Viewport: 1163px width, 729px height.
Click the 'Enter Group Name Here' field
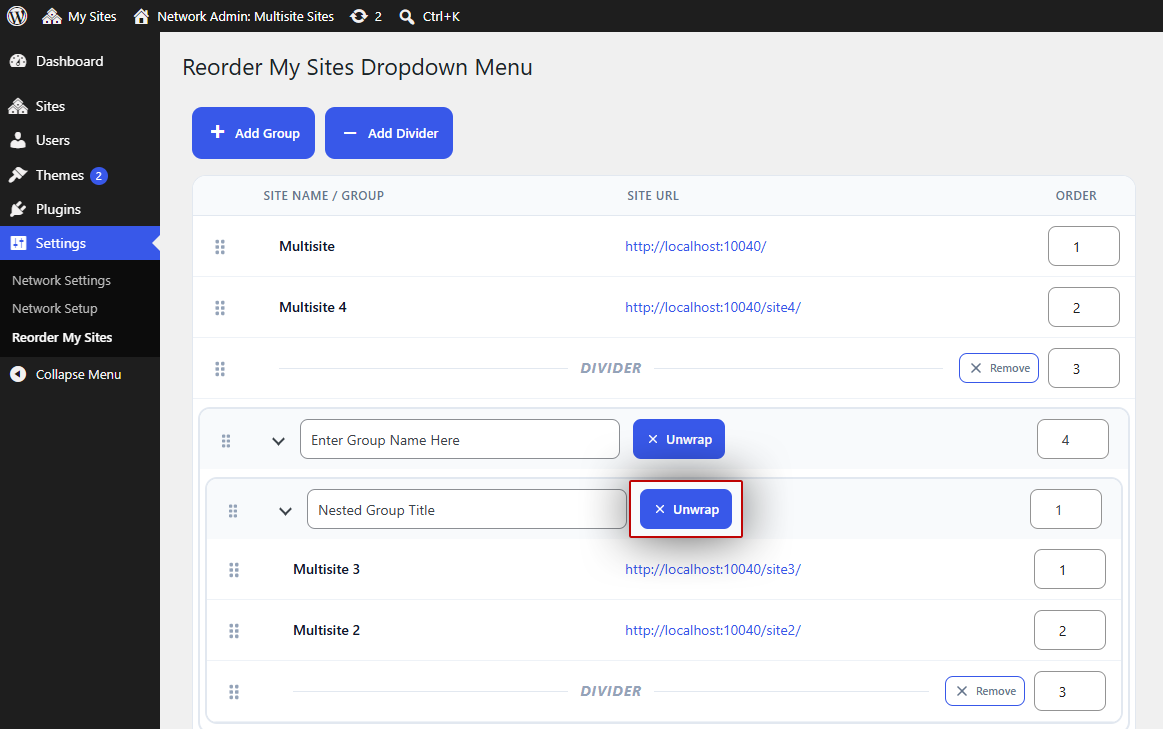pos(460,439)
